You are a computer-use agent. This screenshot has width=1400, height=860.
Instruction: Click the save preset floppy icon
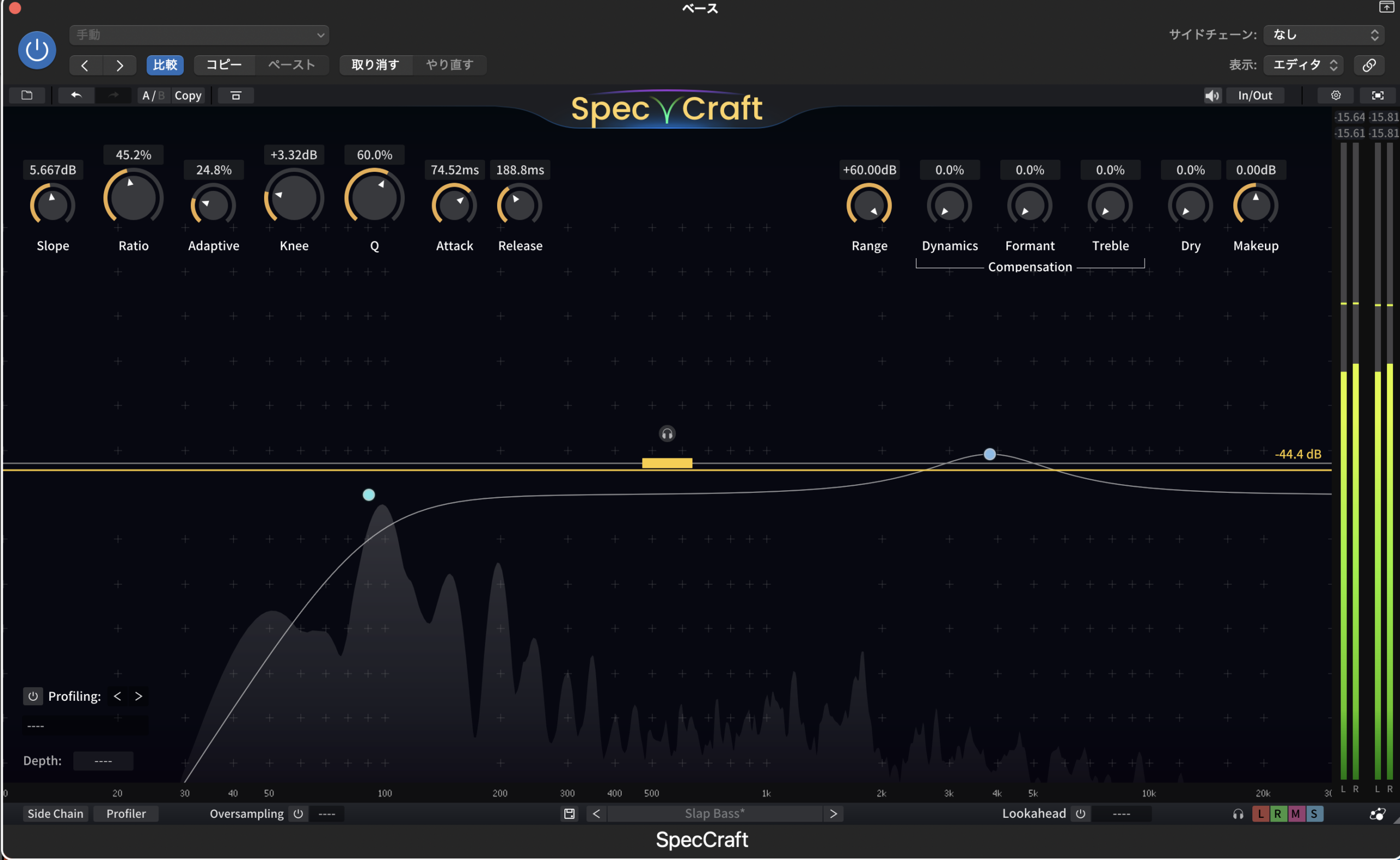(x=569, y=814)
